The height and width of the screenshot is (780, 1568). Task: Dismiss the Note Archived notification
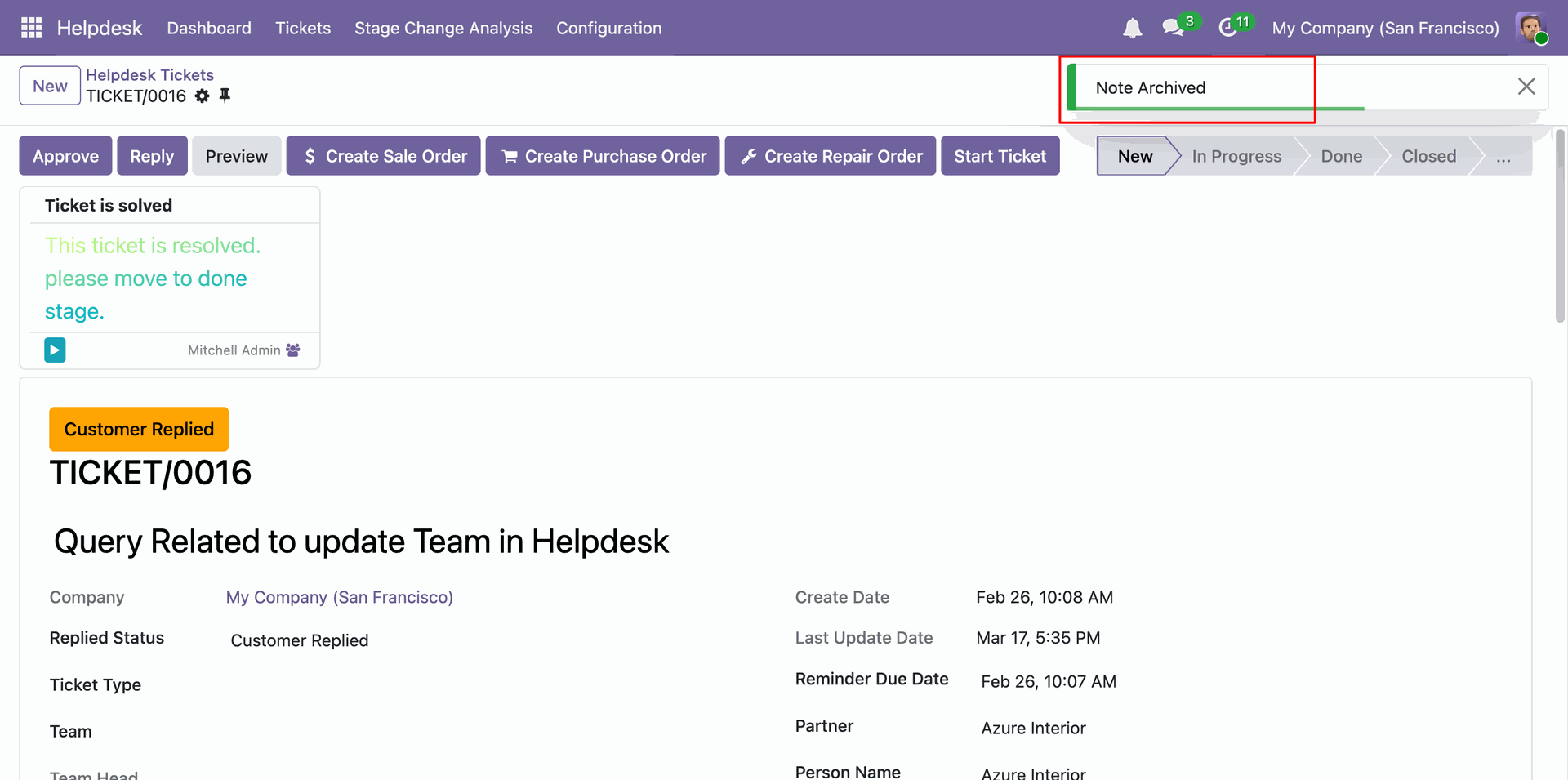[x=1526, y=87]
